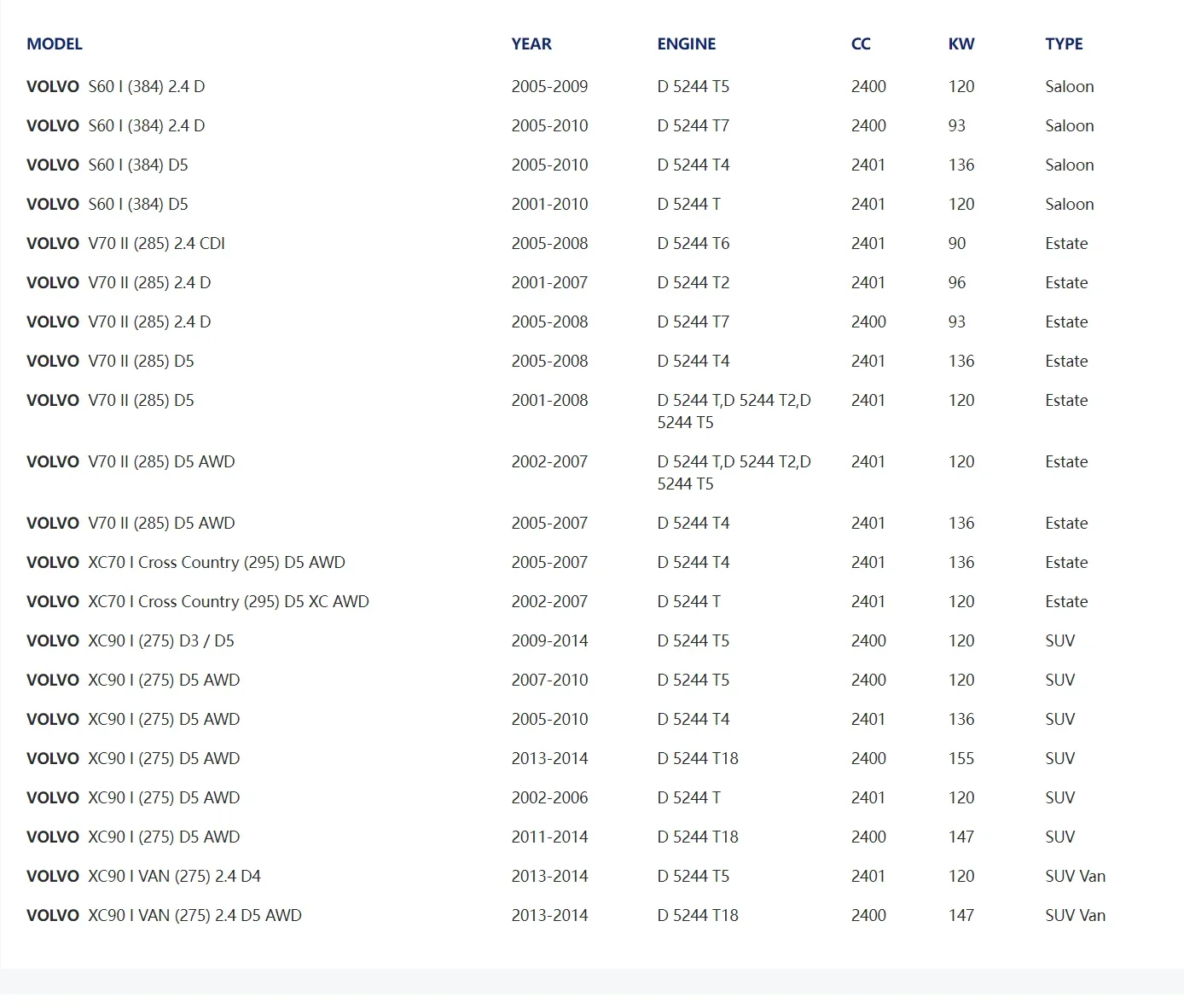Select year range 2005-2009
Screen dimensions: 1184x1008
pyautogui.click(x=549, y=86)
